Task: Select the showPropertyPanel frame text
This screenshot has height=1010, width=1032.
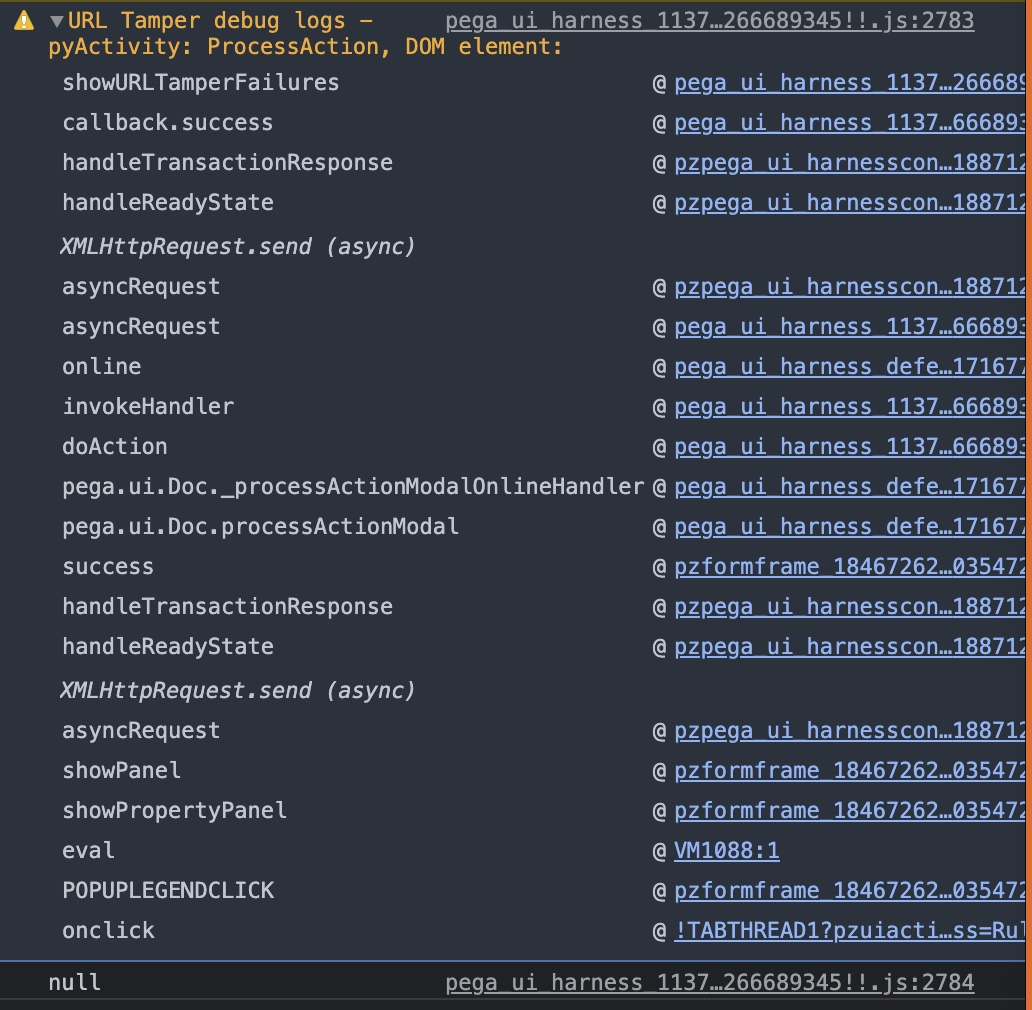Action: tap(174, 811)
